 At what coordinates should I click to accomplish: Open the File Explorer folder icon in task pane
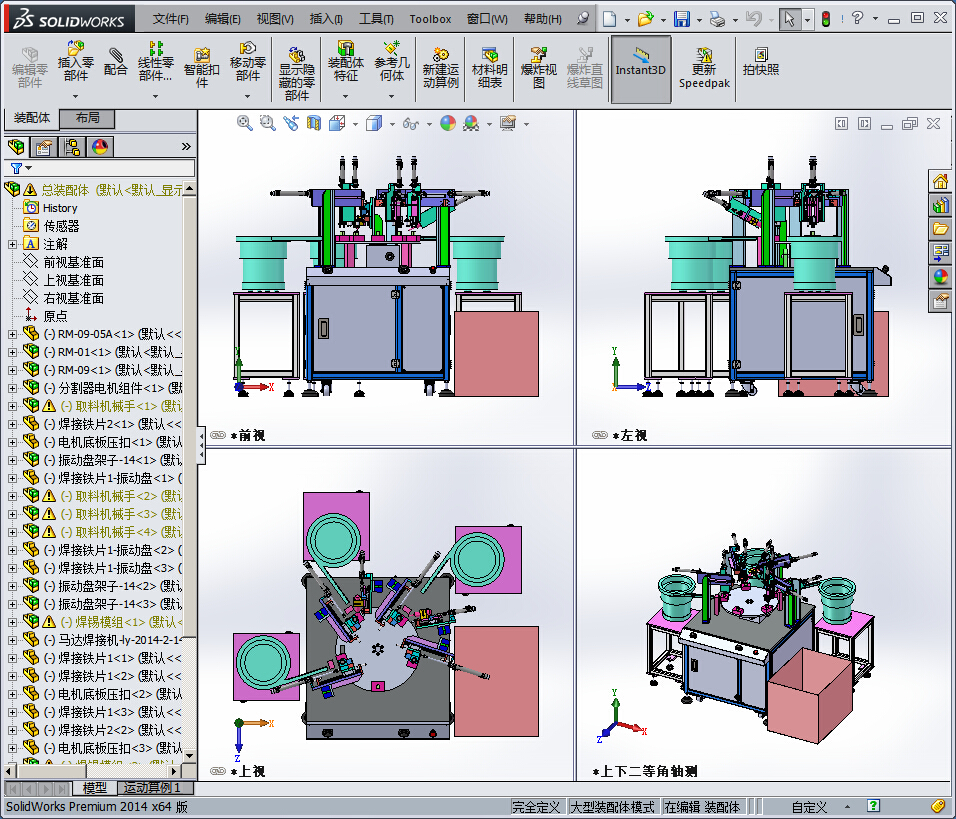click(x=940, y=229)
